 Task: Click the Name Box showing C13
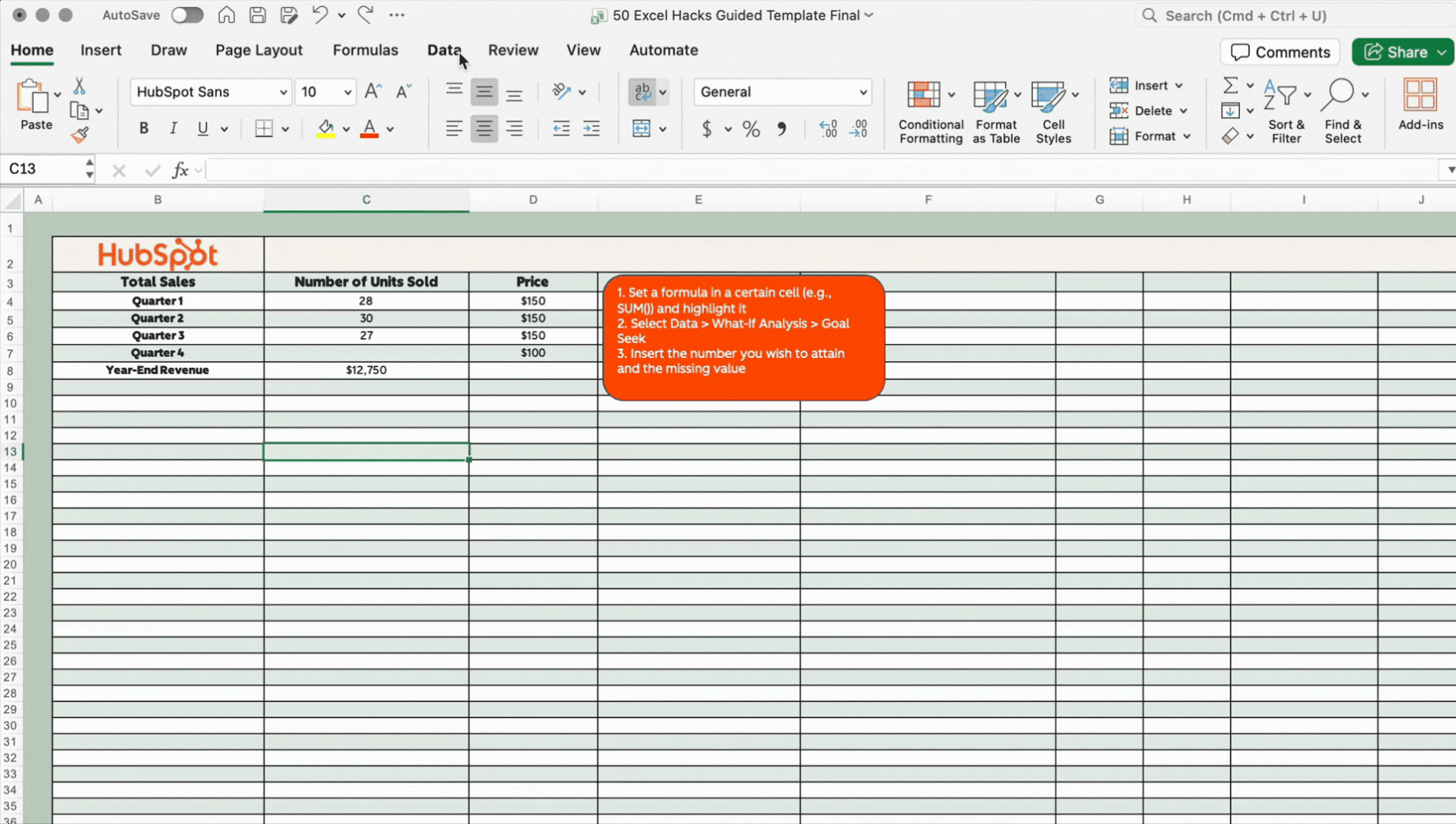tap(42, 169)
